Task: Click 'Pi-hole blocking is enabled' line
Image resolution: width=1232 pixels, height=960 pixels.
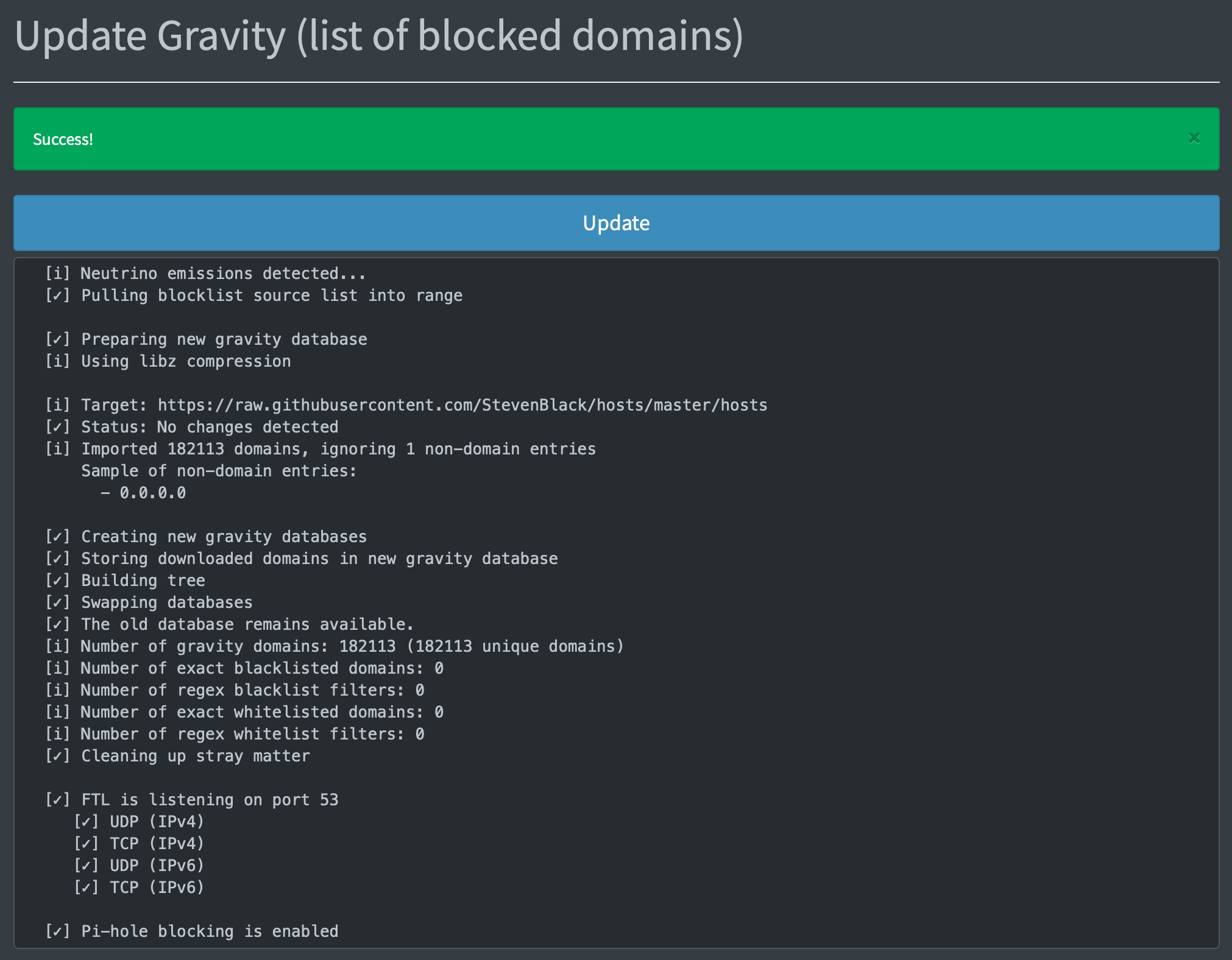Action: [191, 931]
